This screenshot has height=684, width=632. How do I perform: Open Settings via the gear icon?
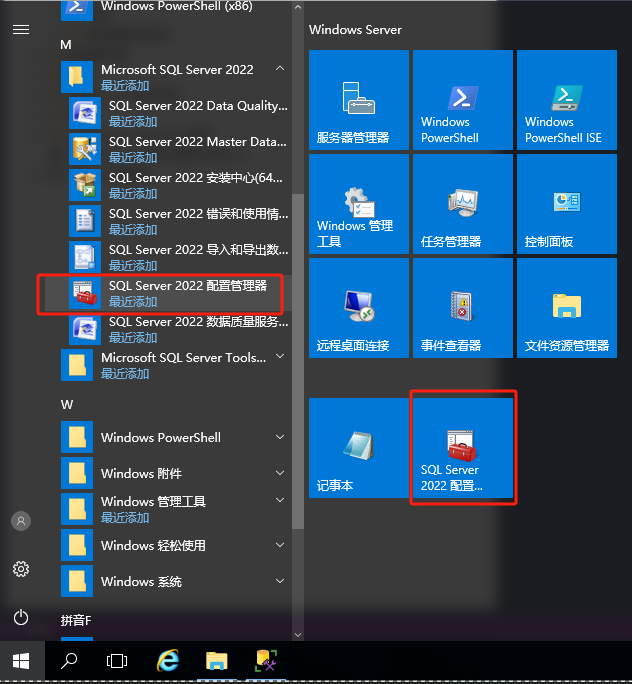(x=21, y=569)
